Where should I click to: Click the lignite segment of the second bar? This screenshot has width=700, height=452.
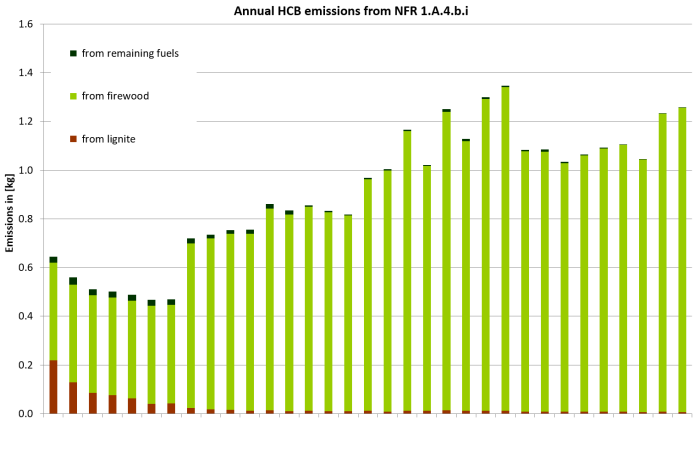click(73, 398)
